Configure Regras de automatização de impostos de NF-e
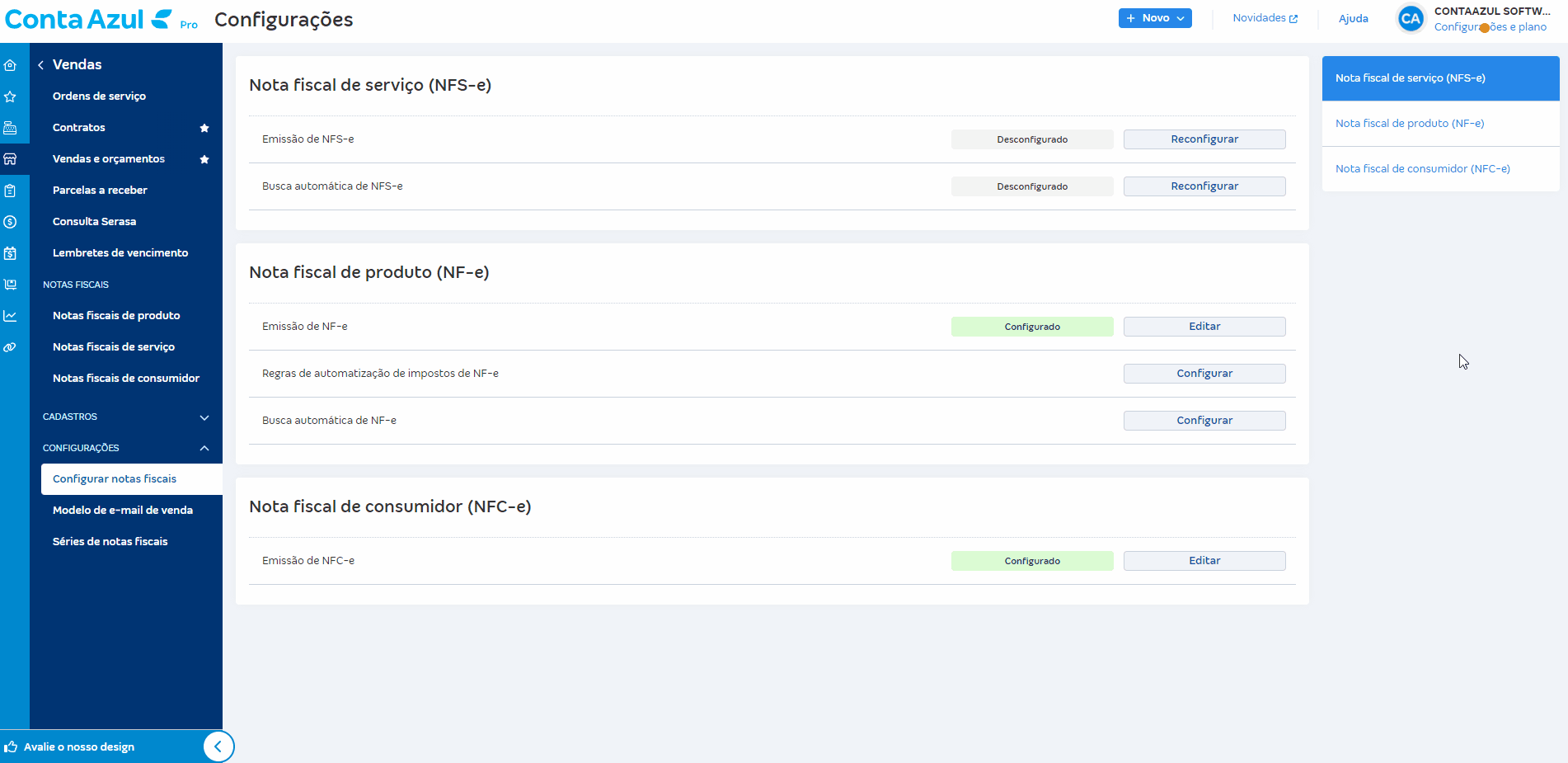Viewport: 1568px width, 763px height. pyautogui.click(x=1204, y=374)
